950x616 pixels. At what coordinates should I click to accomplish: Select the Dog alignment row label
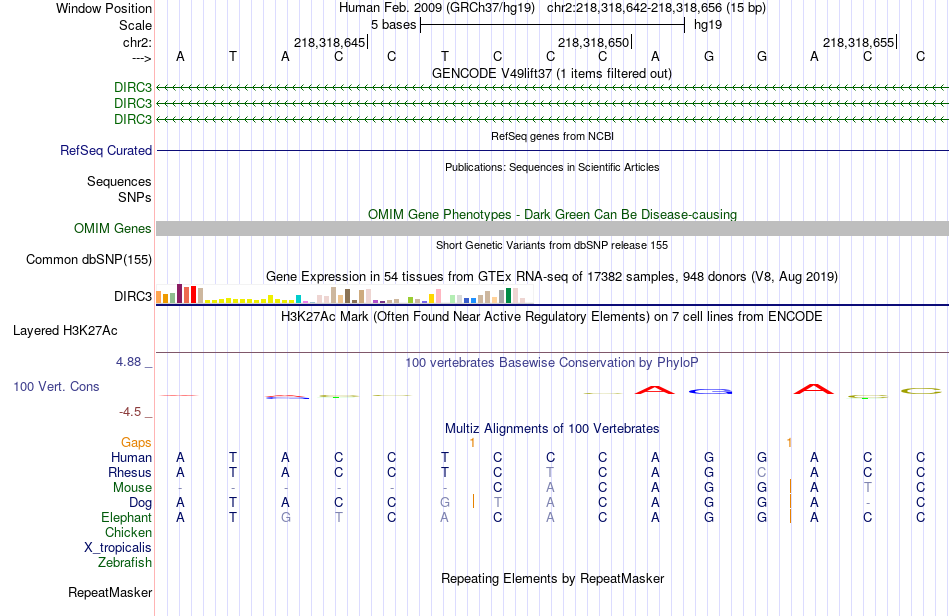point(141,503)
